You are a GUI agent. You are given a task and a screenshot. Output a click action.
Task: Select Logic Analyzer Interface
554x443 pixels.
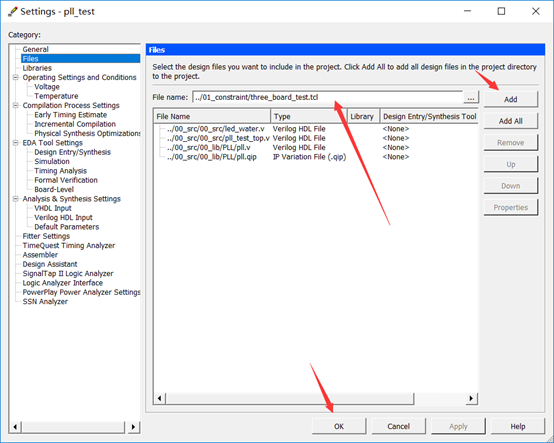pos(63,283)
